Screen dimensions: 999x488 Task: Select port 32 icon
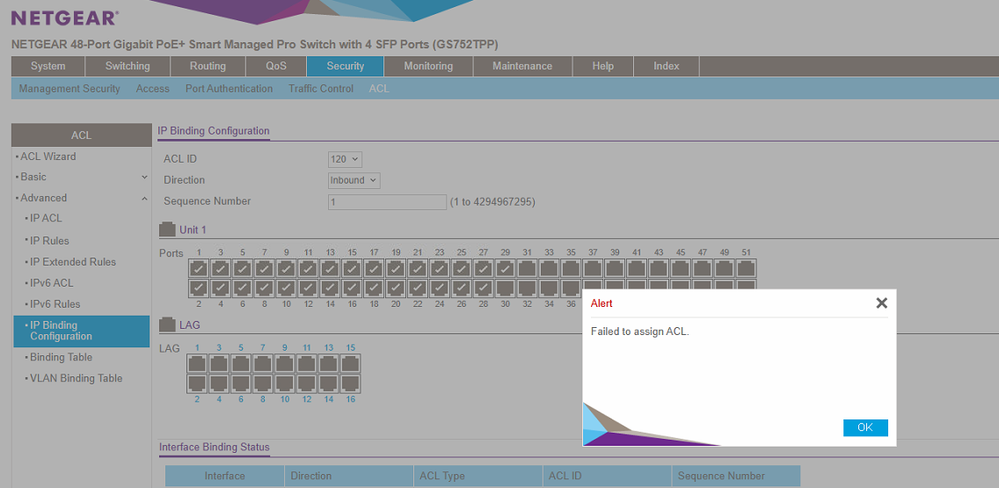(x=528, y=288)
